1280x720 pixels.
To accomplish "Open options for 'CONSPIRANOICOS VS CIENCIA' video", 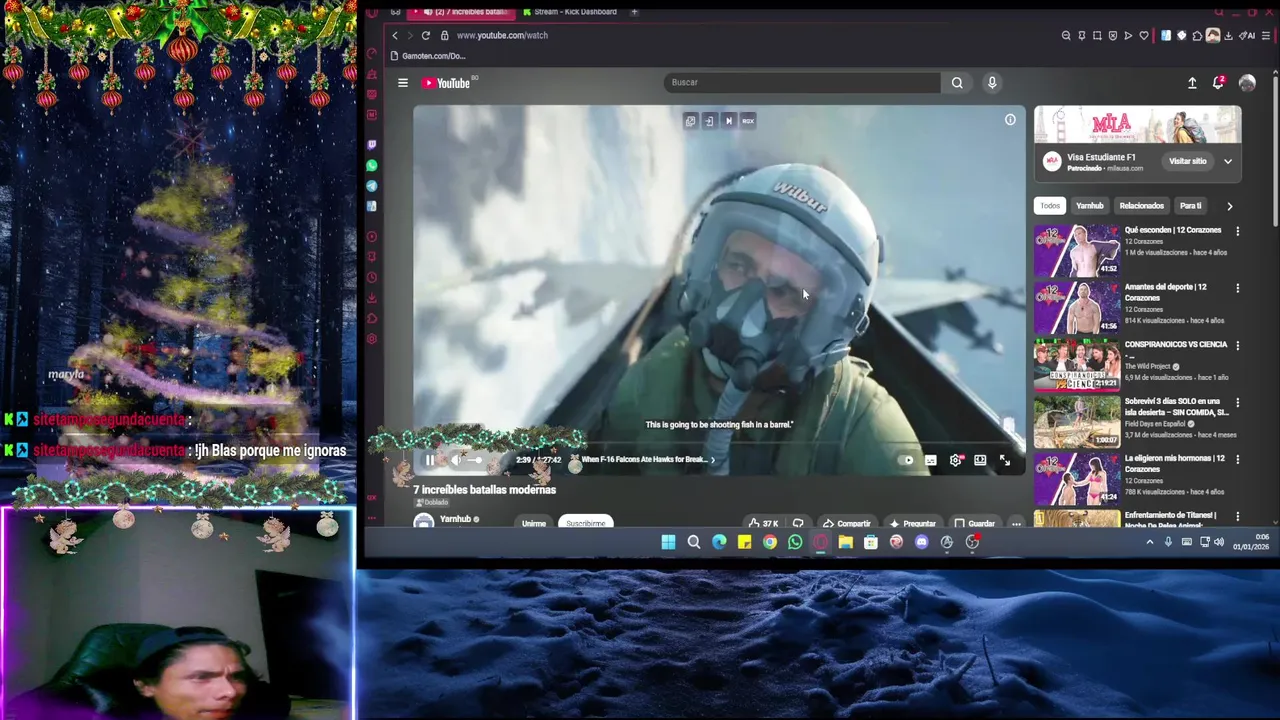I will coord(1237,345).
